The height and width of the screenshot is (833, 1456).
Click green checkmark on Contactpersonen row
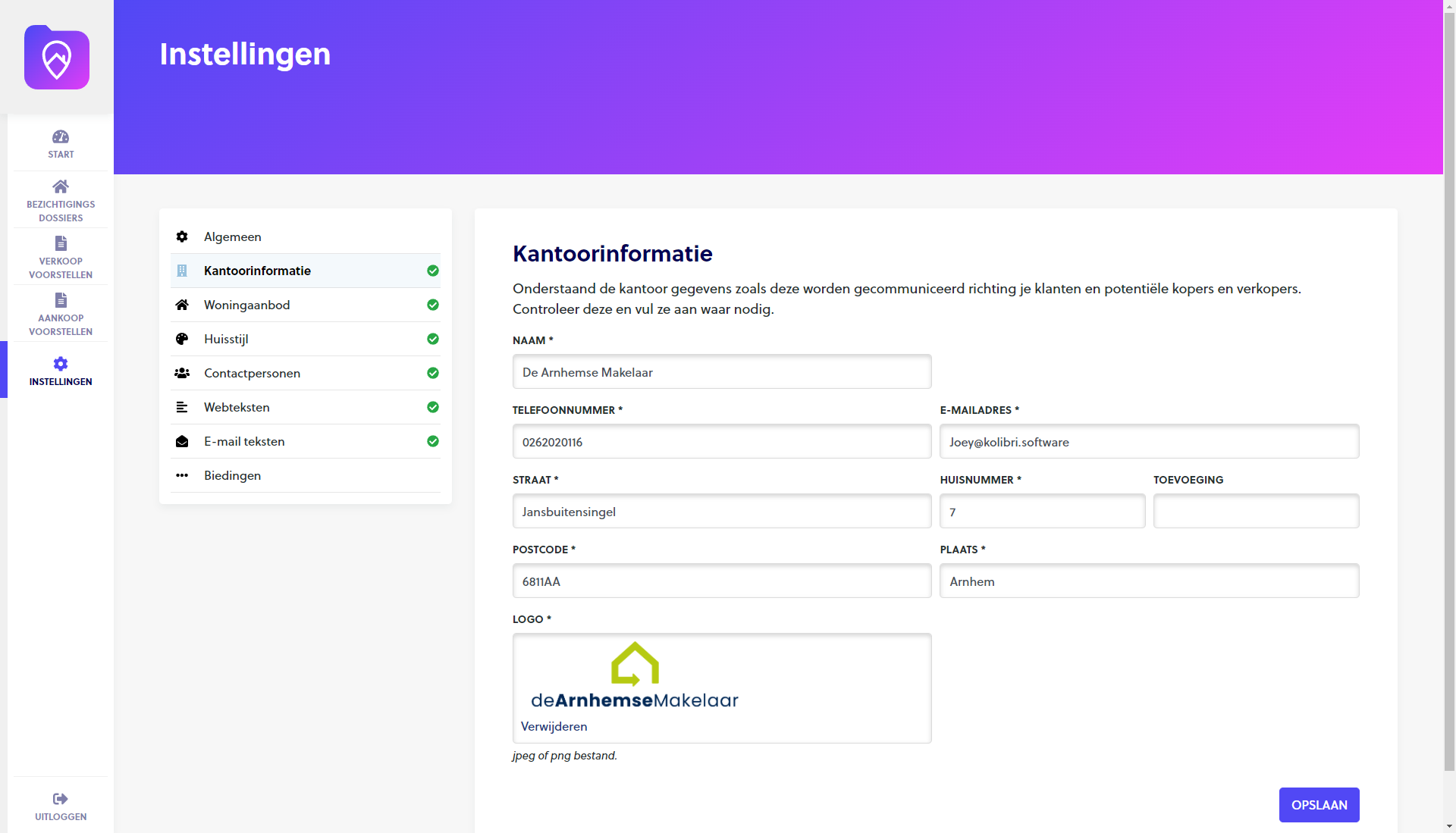point(433,373)
